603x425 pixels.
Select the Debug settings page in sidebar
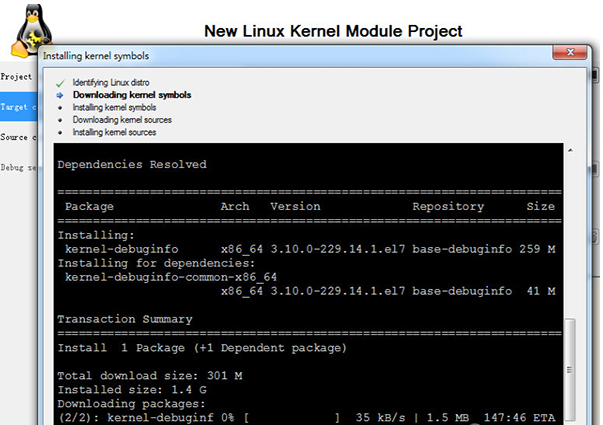17,167
